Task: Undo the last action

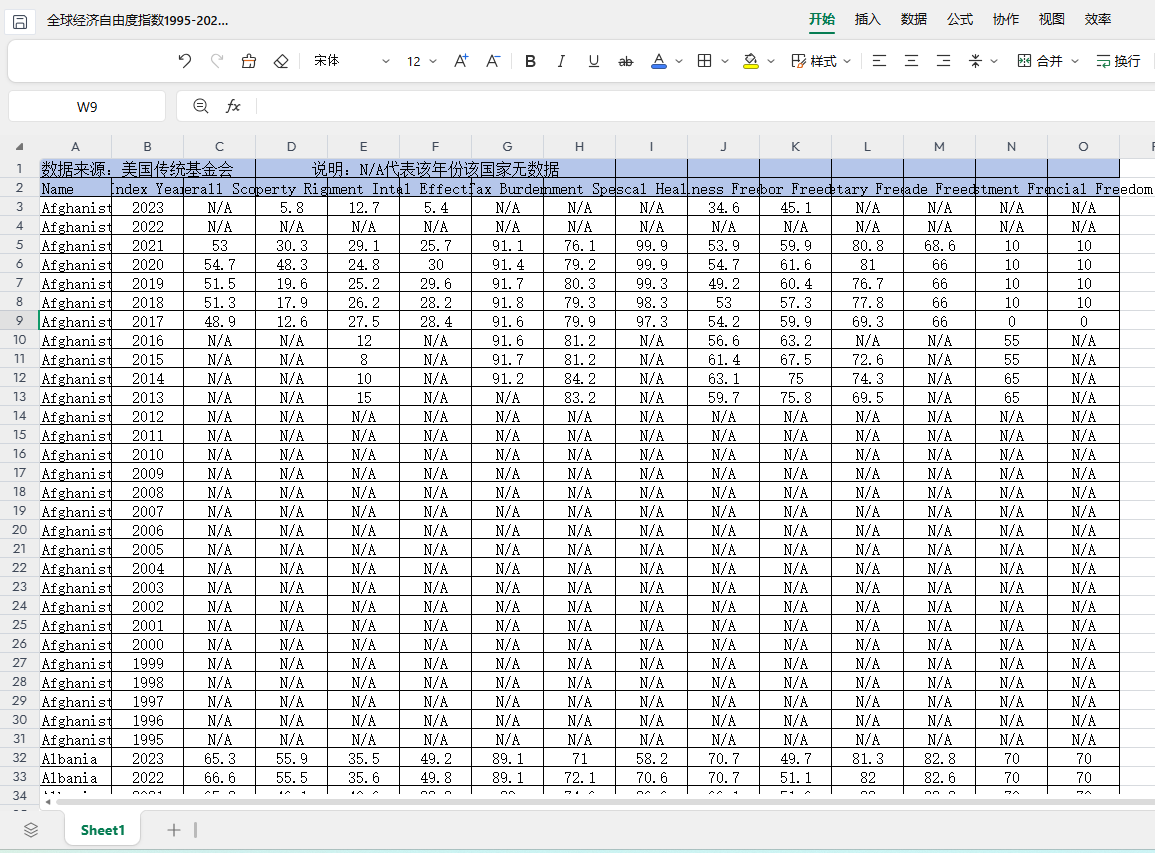Action: (x=185, y=61)
